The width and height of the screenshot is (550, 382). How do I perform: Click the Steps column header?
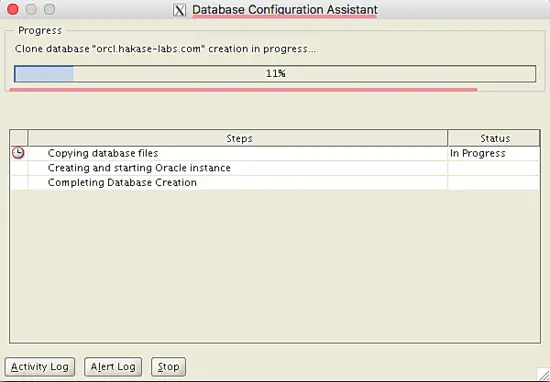(238, 138)
